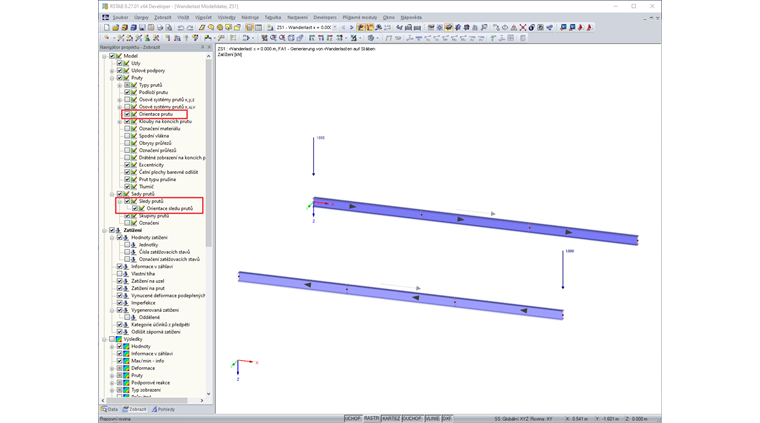This screenshot has width=760, height=423.
Task: Click the table panel toggle icon in toolbar
Action: (x=258, y=28)
